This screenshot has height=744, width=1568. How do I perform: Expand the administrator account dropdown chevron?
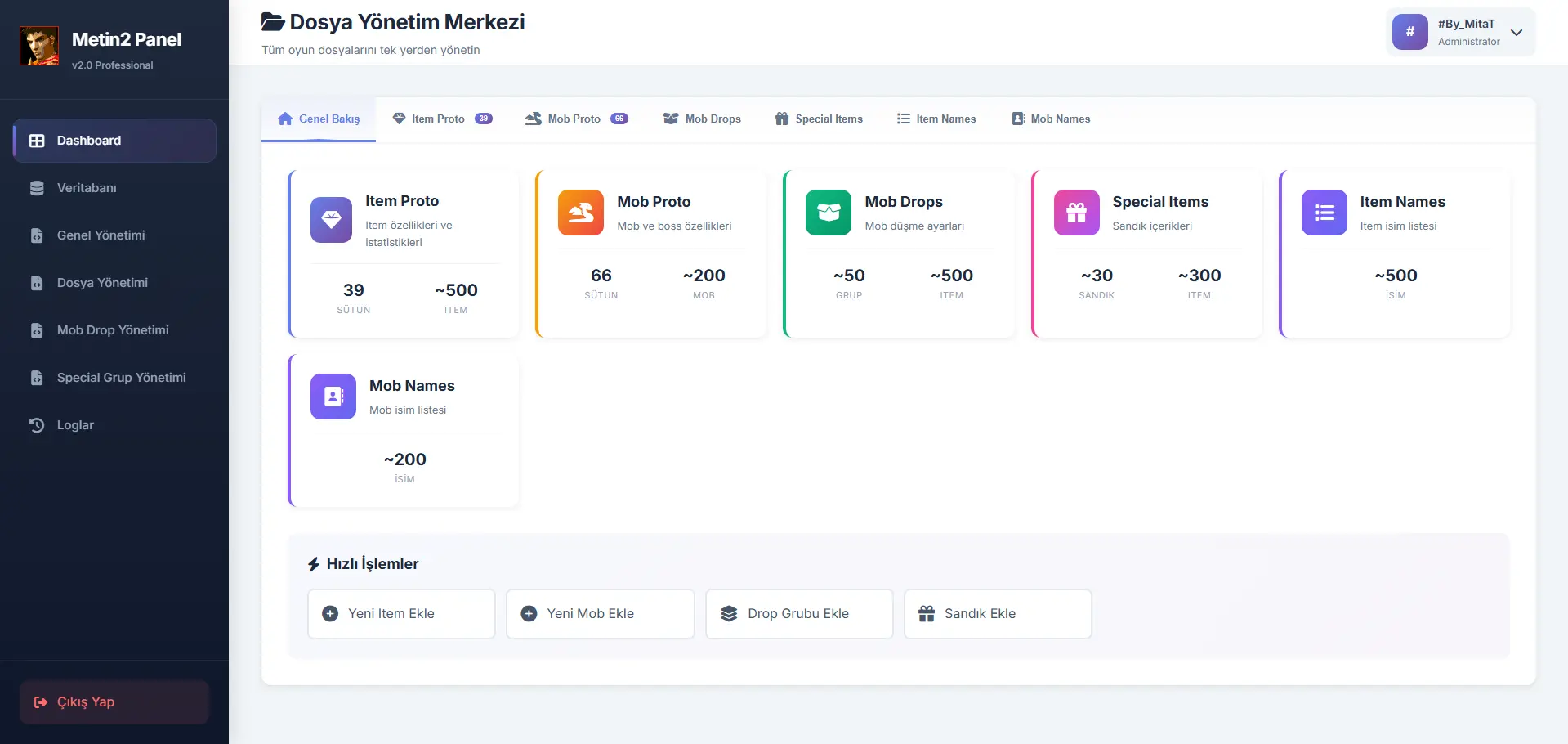click(1517, 33)
